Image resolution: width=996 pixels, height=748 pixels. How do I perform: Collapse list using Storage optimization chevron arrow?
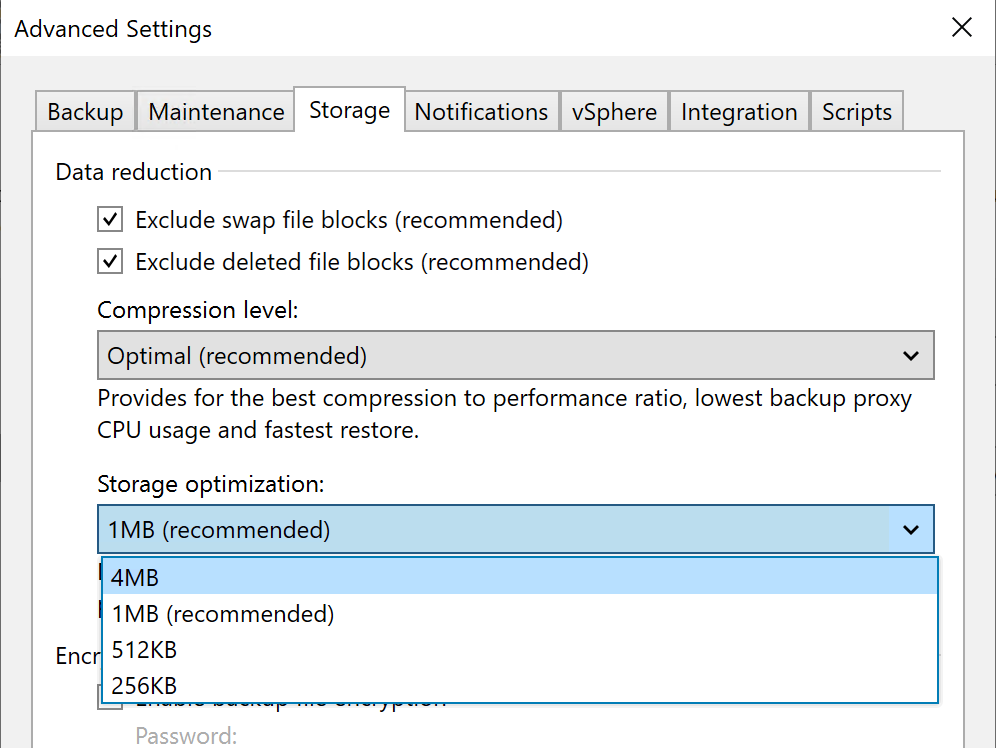point(910,530)
